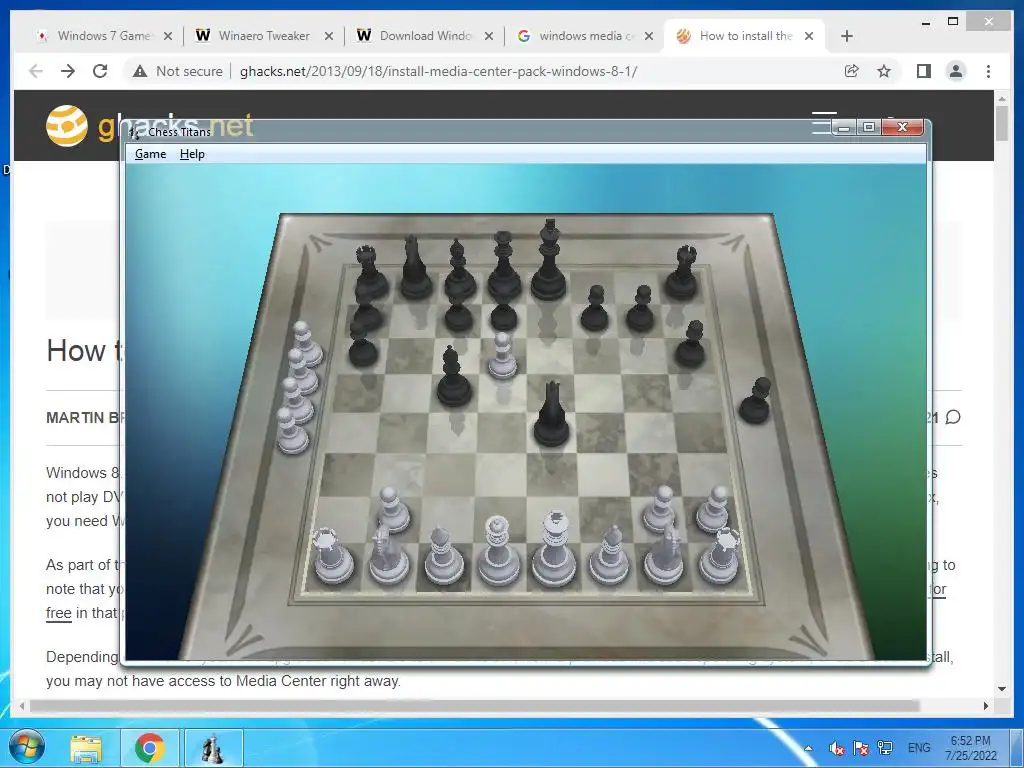Screen dimensions: 1024x768
Task: Go forward in Chrome
Action: click(x=68, y=71)
